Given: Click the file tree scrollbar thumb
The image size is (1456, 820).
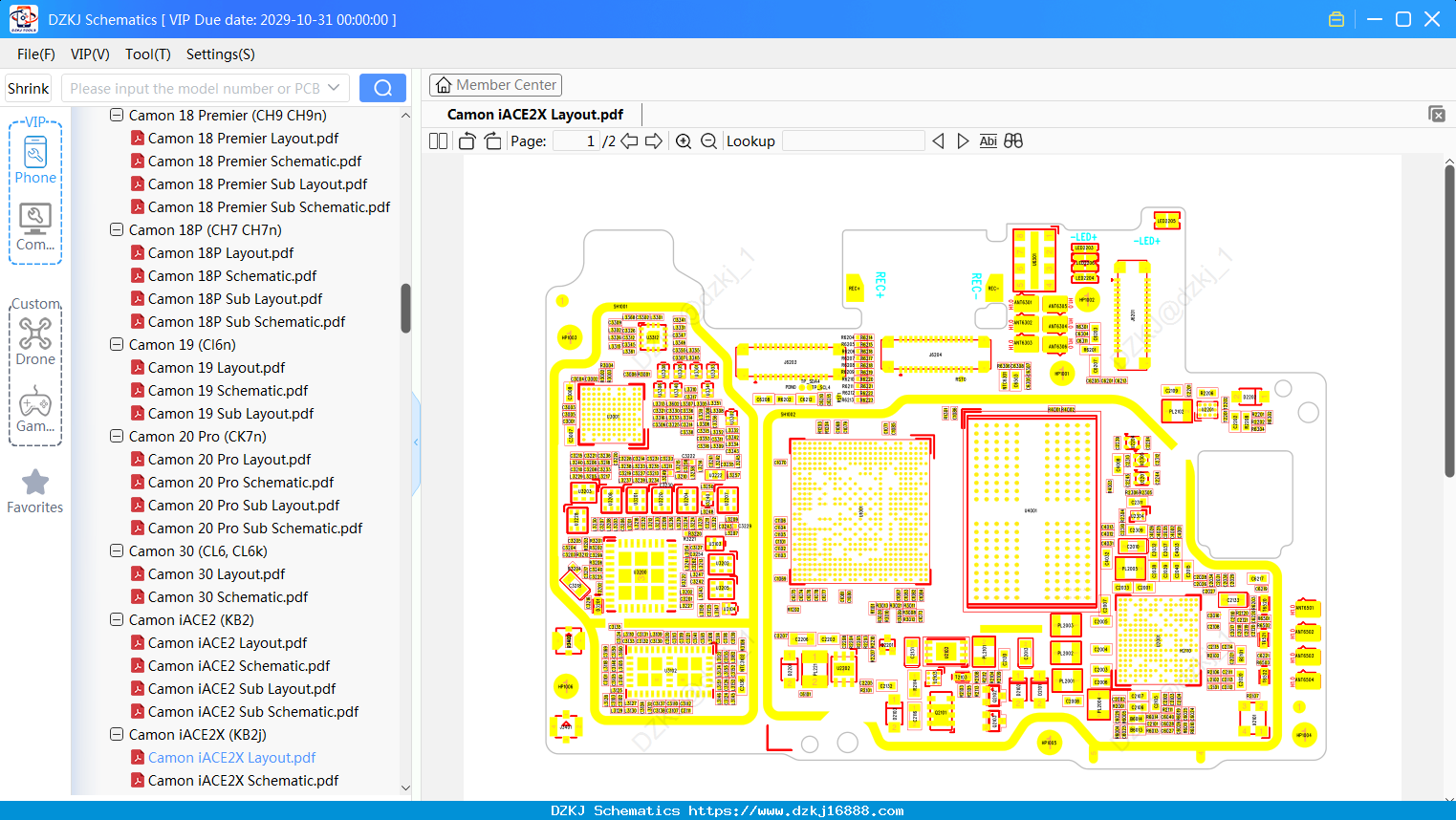Looking at the screenshot, I should pos(405,308).
